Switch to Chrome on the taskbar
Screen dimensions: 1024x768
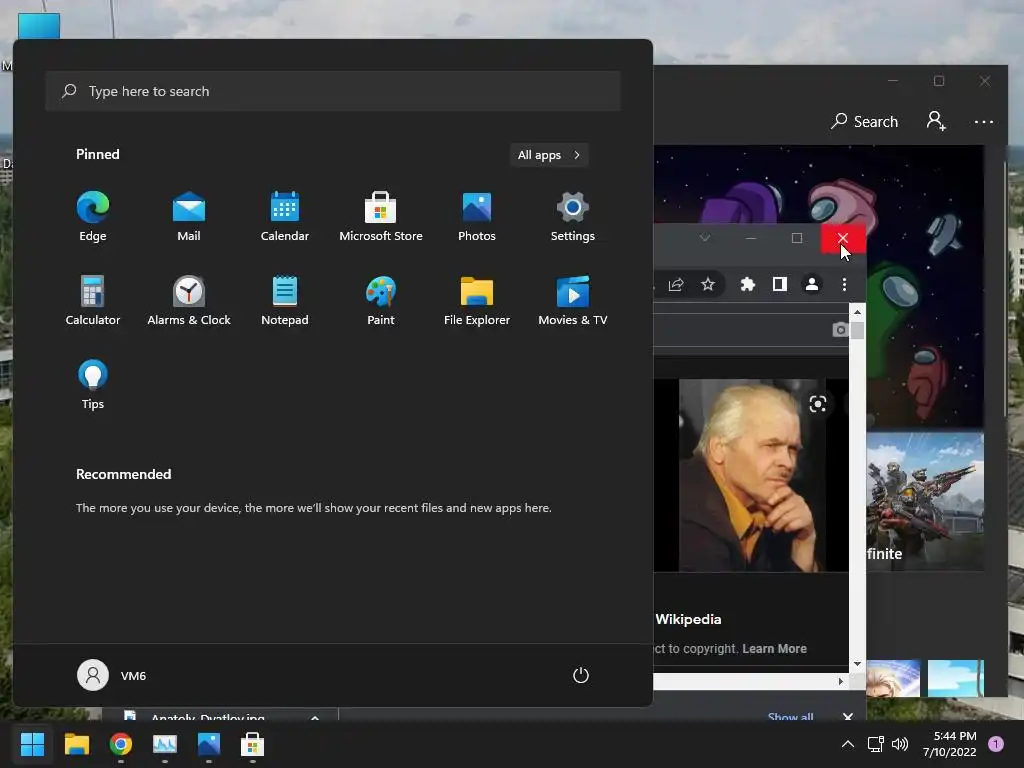[121, 744]
